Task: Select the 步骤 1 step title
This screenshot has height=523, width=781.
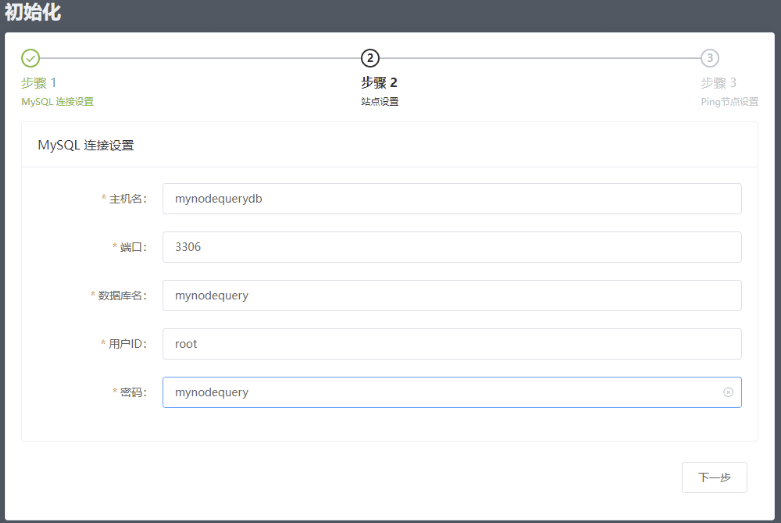Action: (x=39, y=83)
